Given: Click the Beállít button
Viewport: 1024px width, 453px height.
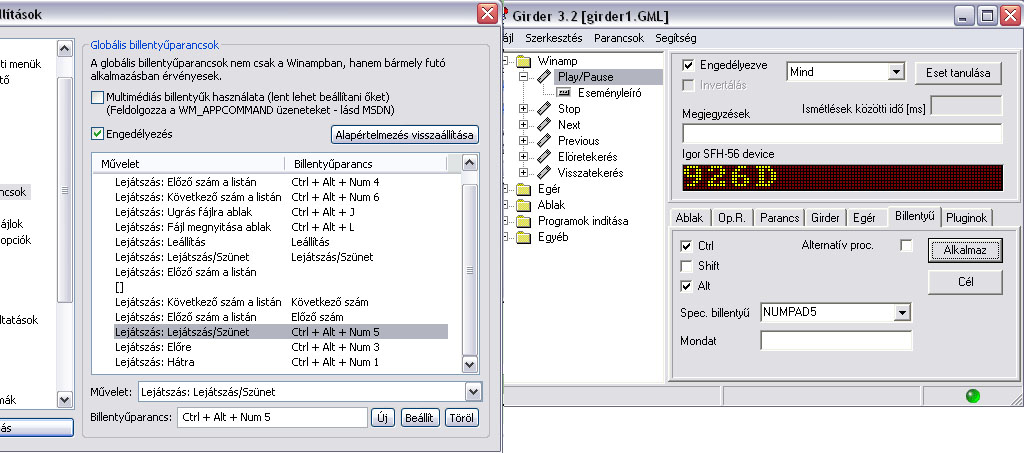Looking at the screenshot, I should pos(420,418).
